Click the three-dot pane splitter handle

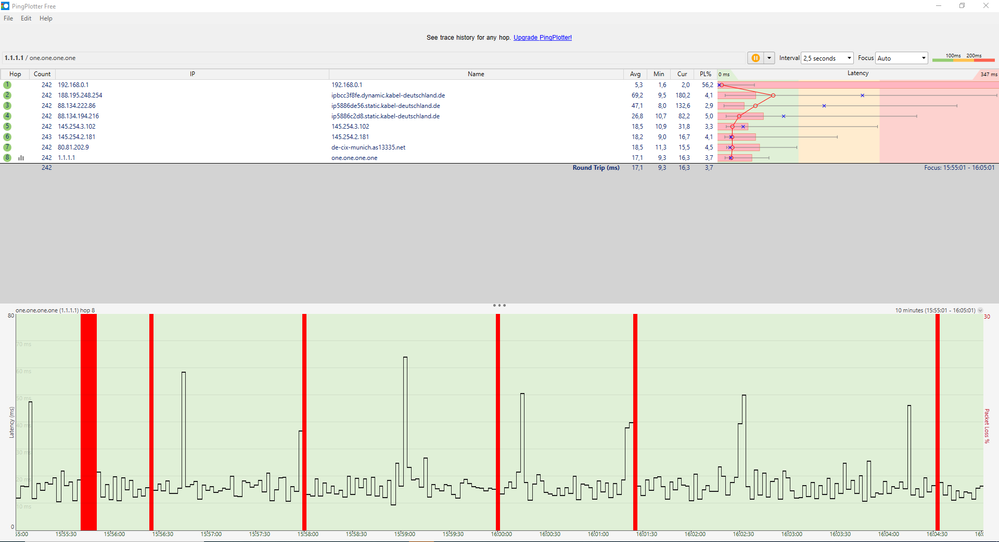tap(500, 305)
